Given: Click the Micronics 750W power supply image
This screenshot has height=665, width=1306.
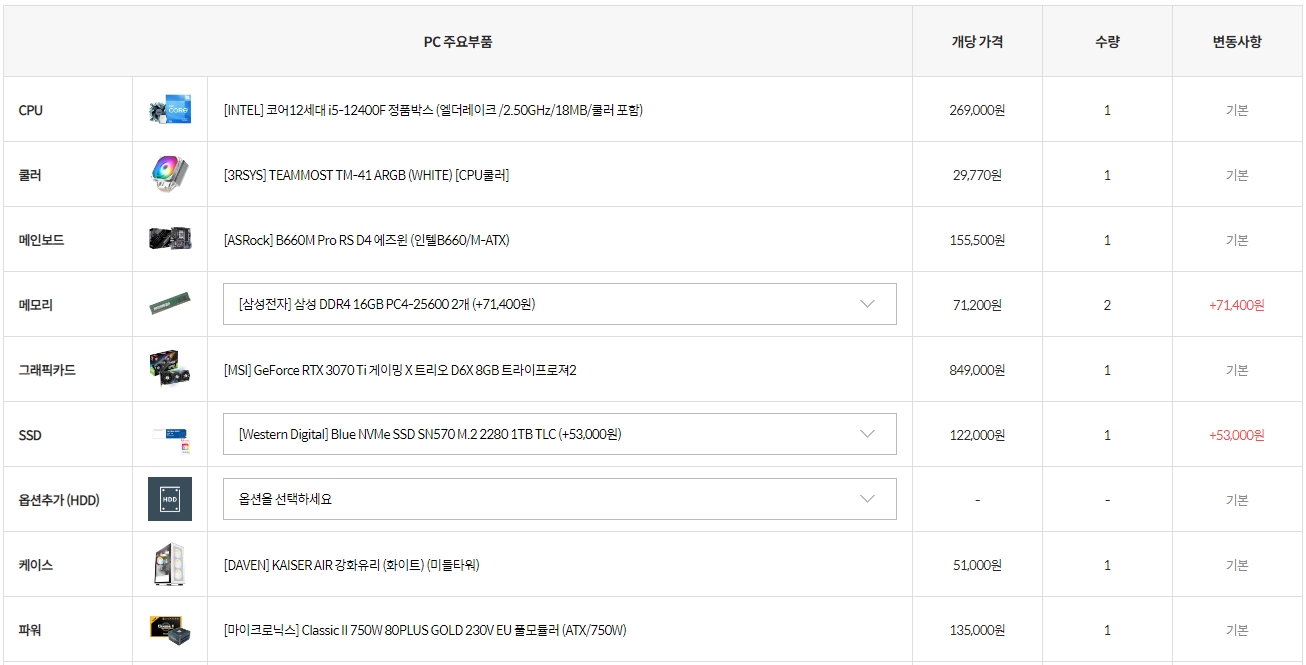Looking at the screenshot, I should coord(169,630).
